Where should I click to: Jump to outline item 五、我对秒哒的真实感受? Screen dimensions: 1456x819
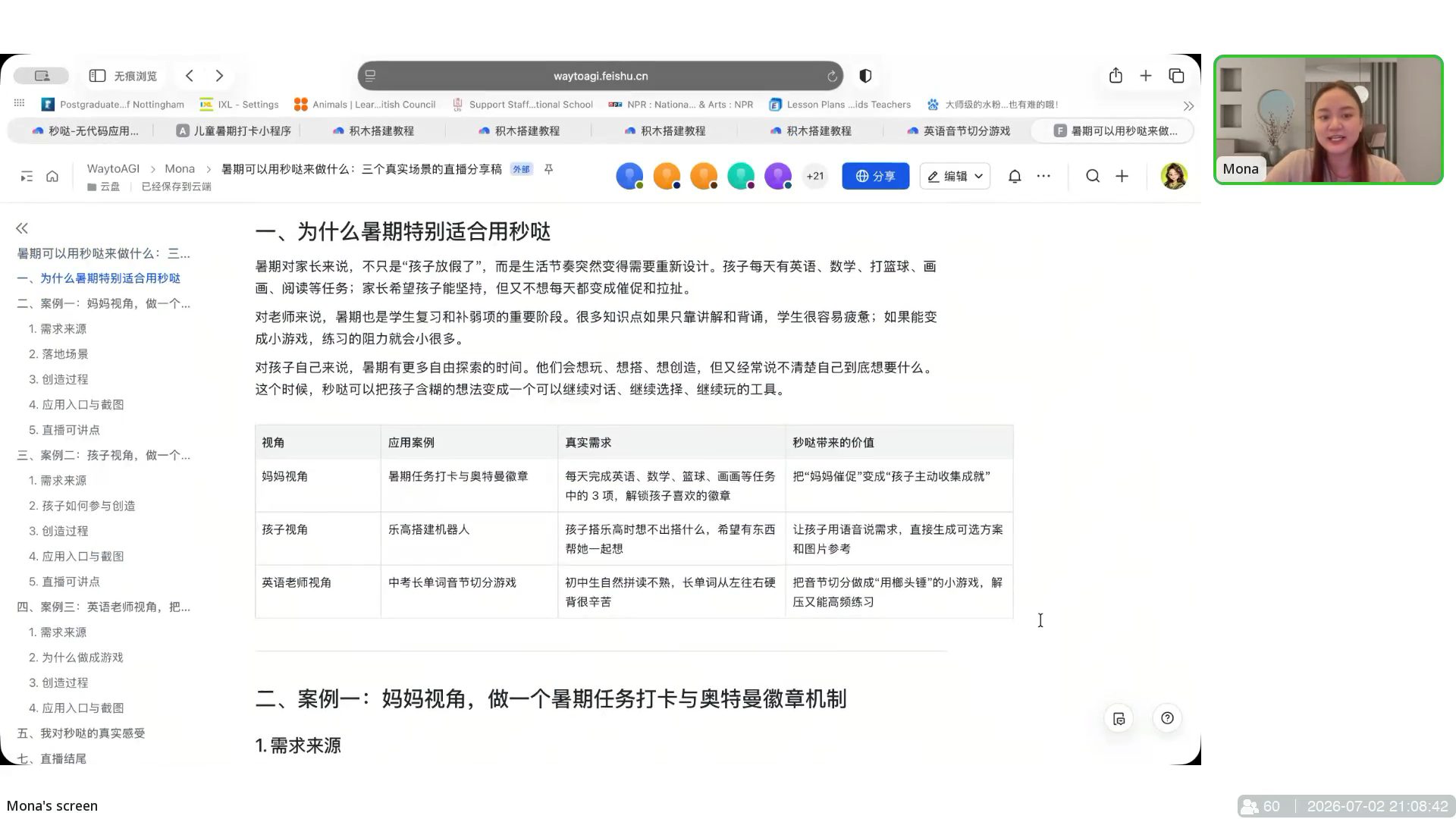(x=81, y=733)
